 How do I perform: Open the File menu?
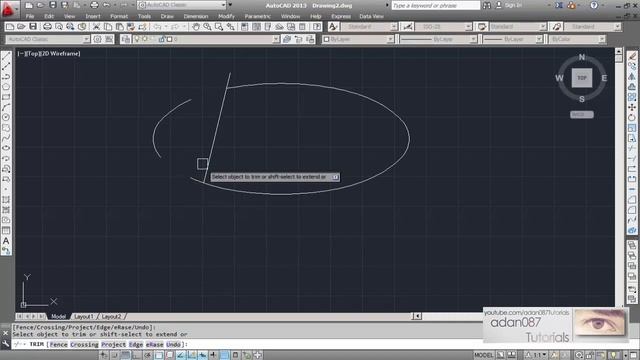tap(30, 16)
